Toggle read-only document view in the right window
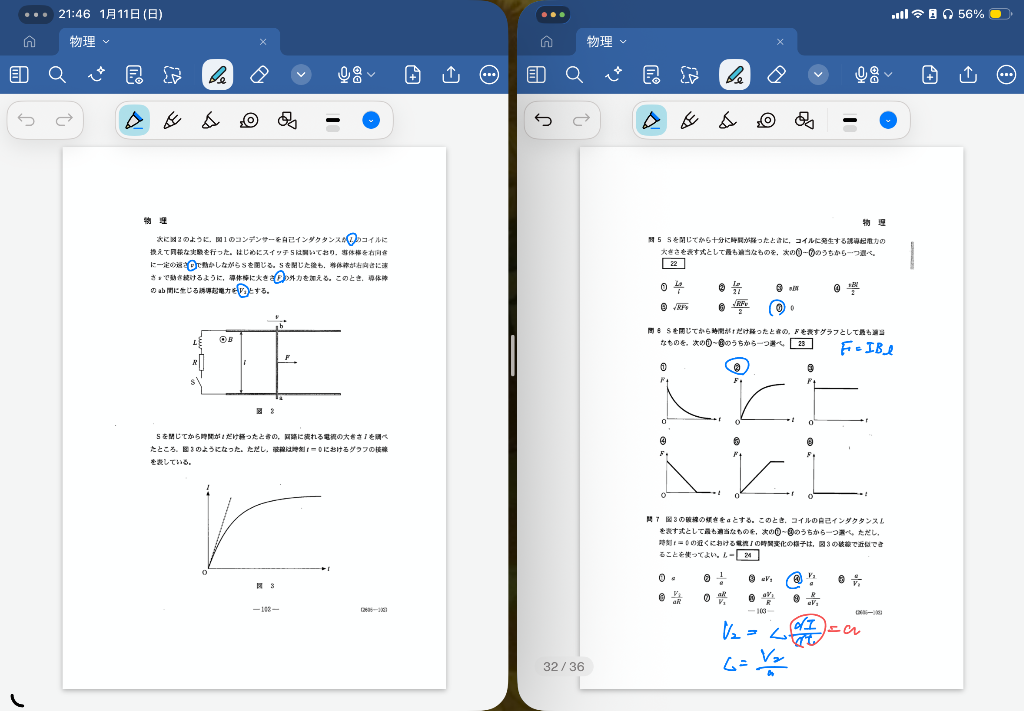This screenshot has width=1024, height=711. point(652,75)
